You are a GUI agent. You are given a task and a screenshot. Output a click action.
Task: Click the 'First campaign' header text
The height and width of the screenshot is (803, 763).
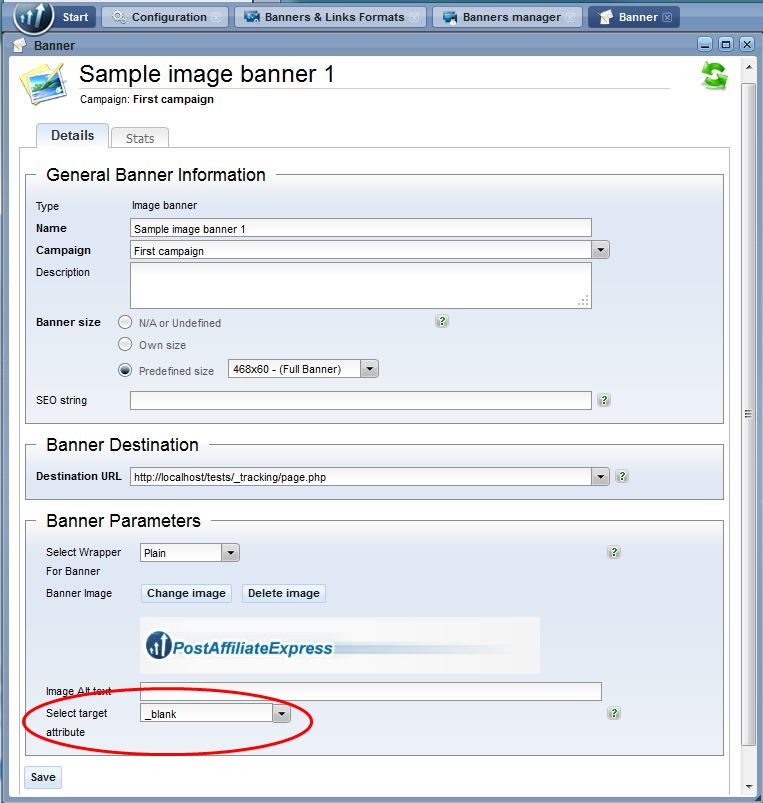click(x=173, y=99)
